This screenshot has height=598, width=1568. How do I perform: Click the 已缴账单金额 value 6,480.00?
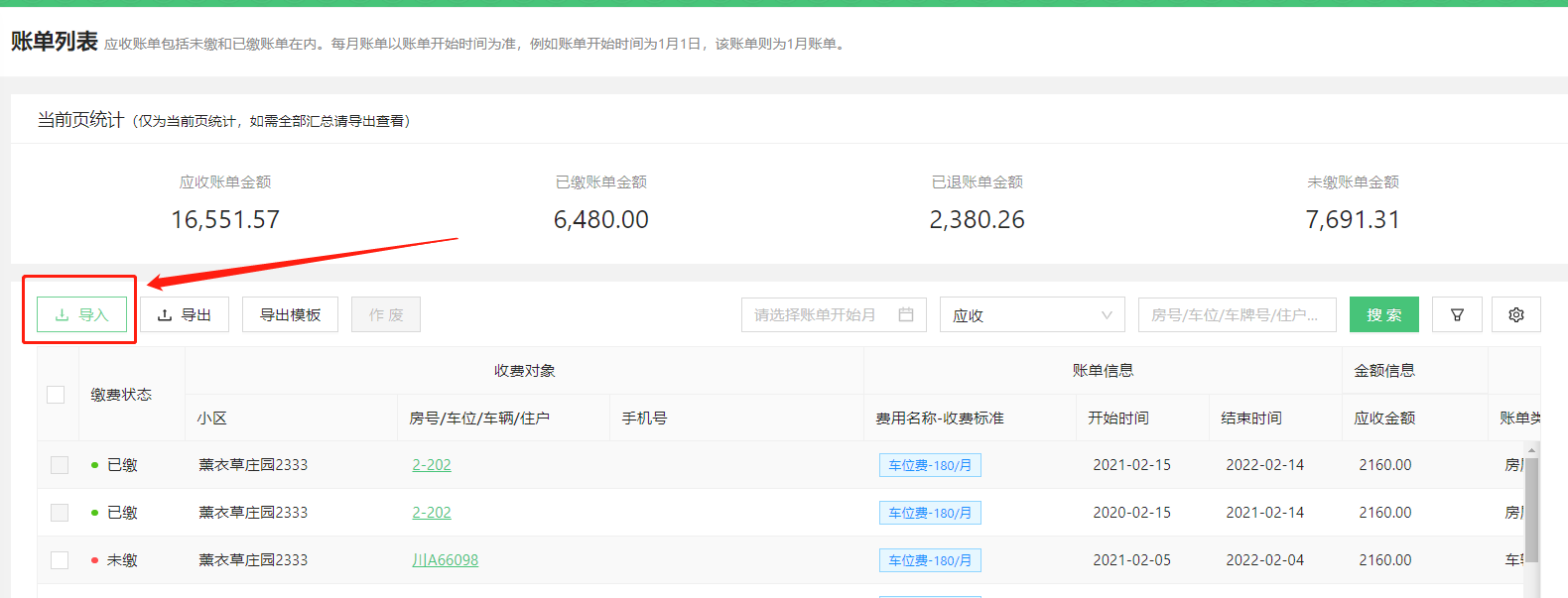tap(601, 219)
